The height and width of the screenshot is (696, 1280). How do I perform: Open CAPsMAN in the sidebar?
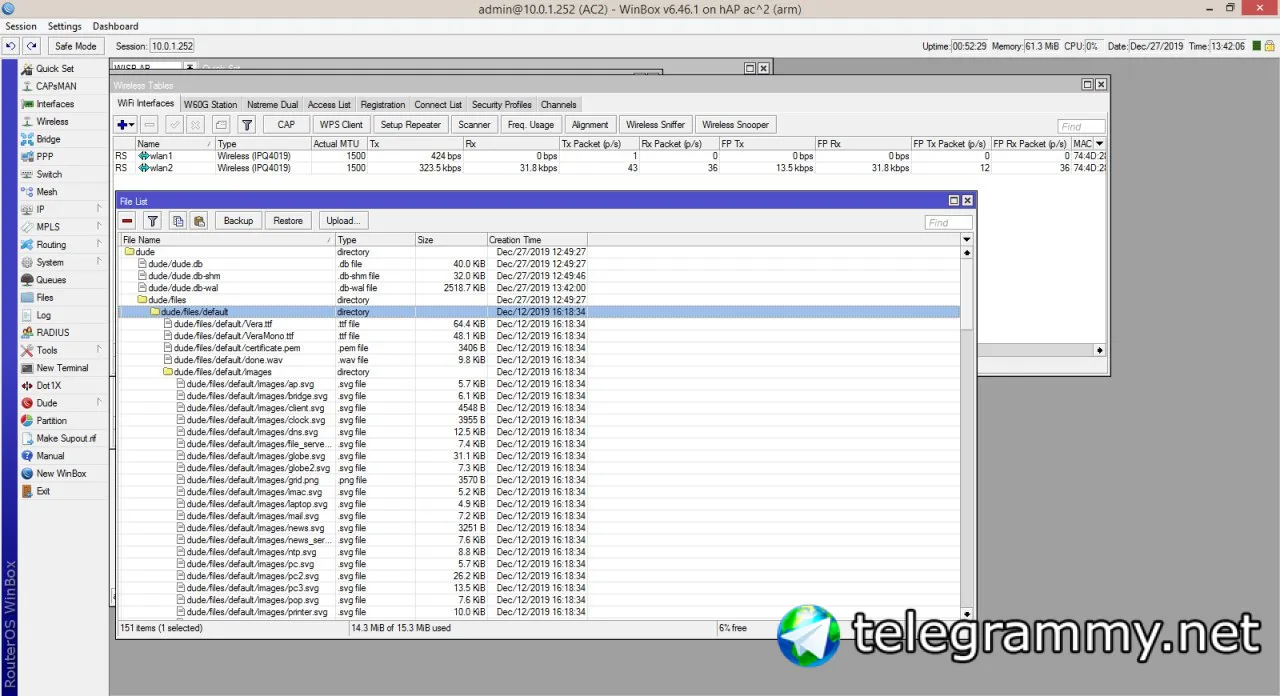[56, 86]
